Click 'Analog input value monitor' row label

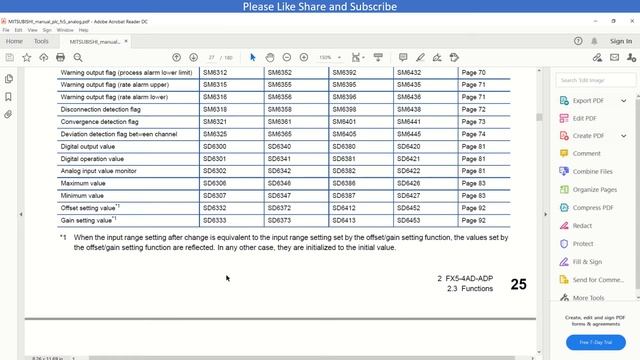[98, 171]
